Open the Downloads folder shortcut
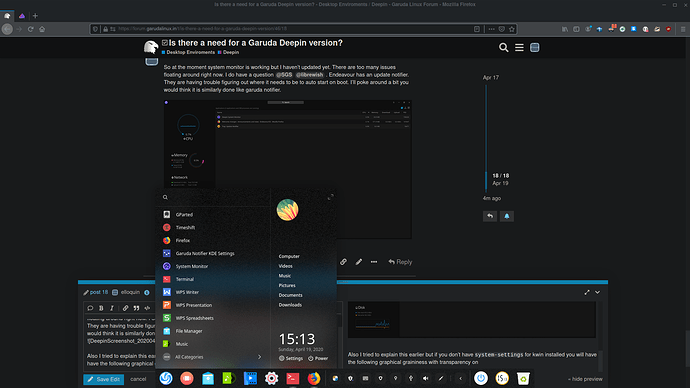690x388 pixels. coord(290,304)
